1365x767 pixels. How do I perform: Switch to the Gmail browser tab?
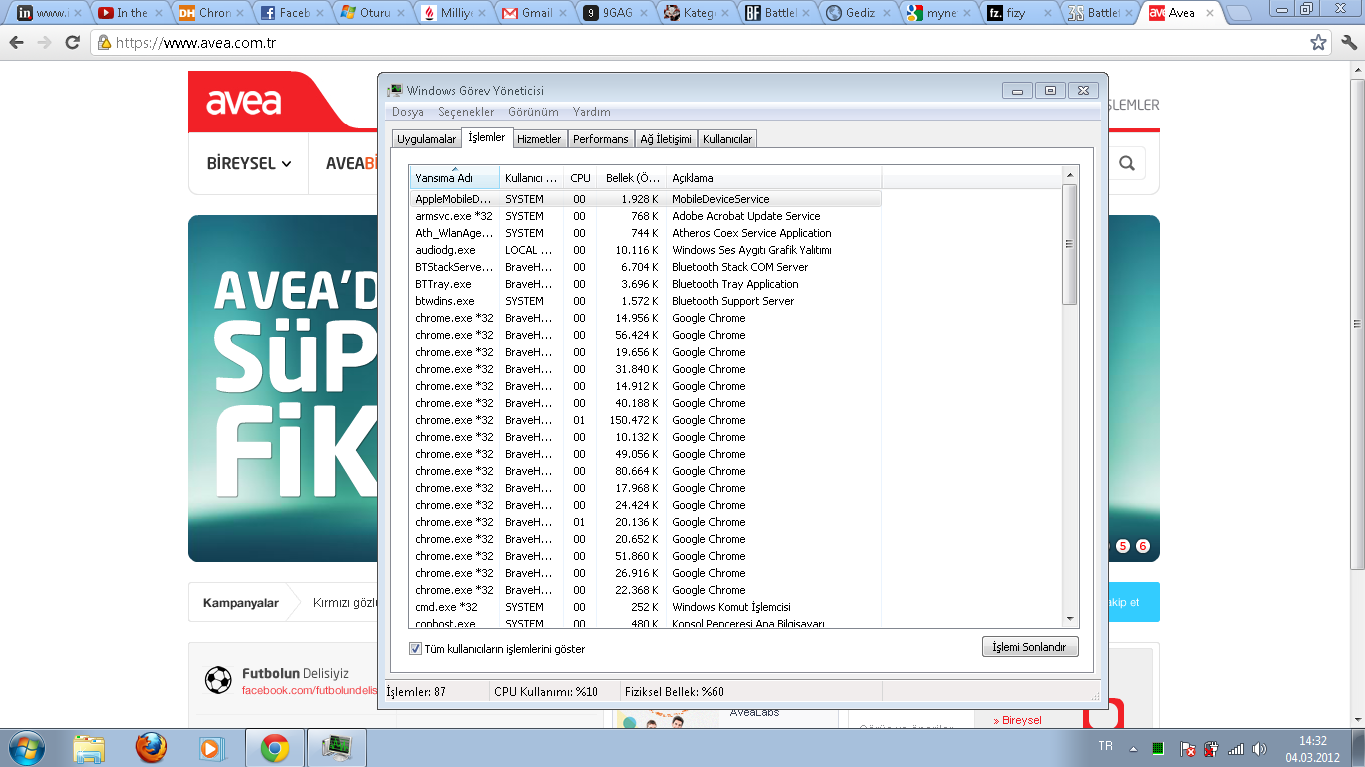pyautogui.click(x=533, y=13)
